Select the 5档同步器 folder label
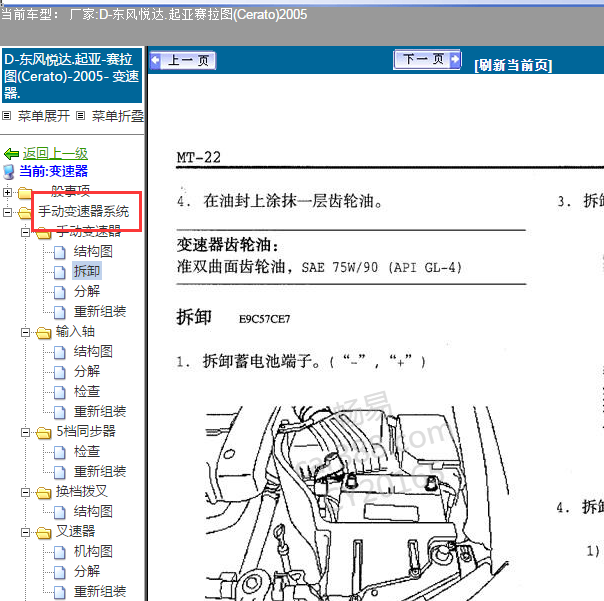 click(86, 431)
